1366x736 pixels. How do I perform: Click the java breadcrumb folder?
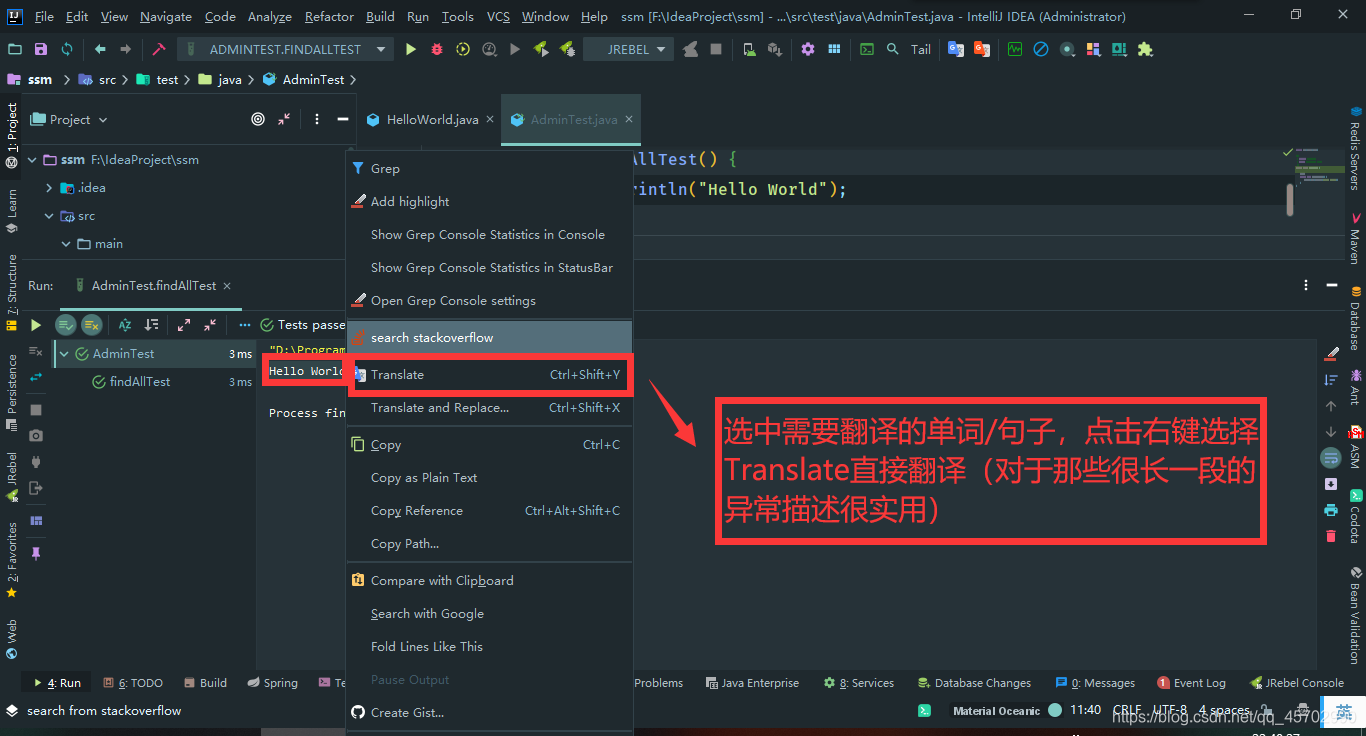(220, 79)
